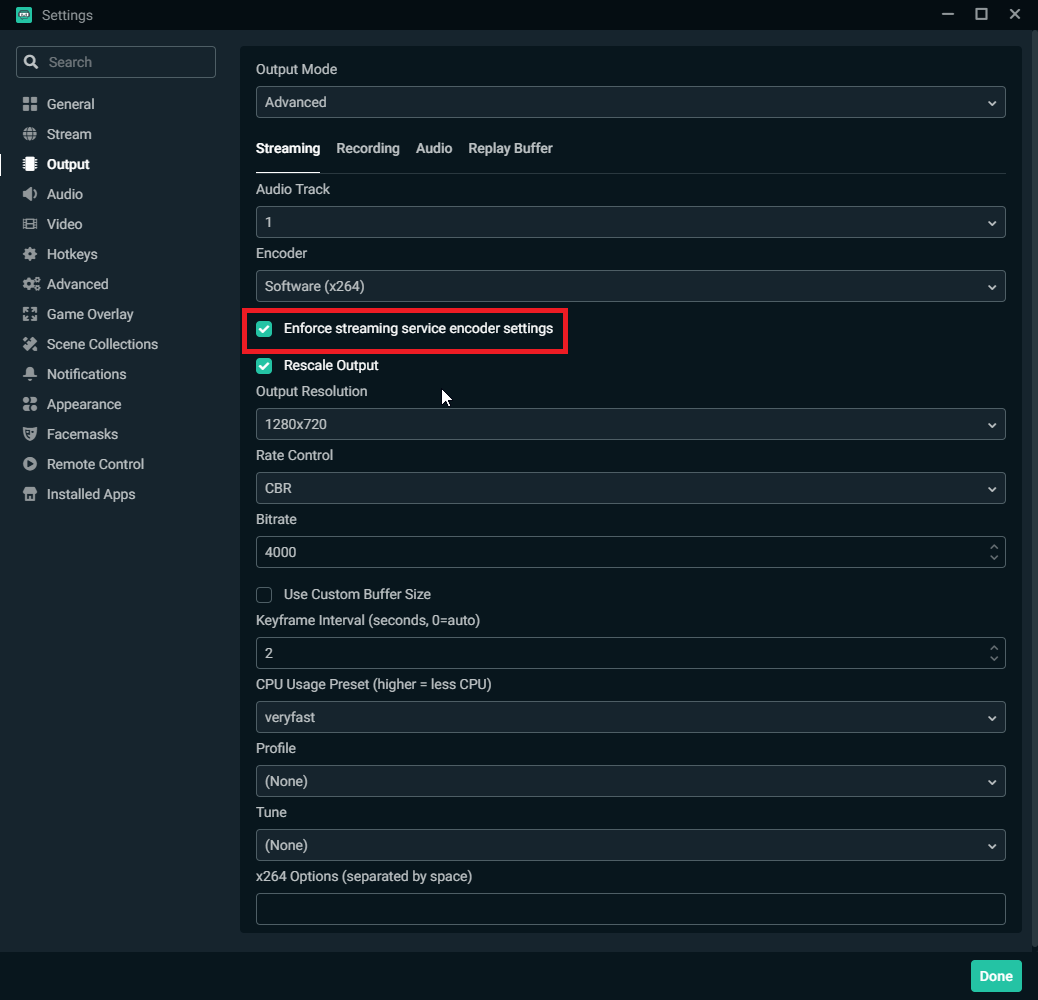Open Scene Collections settings page
The height and width of the screenshot is (1000, 1038).
(x=101, y=344)
